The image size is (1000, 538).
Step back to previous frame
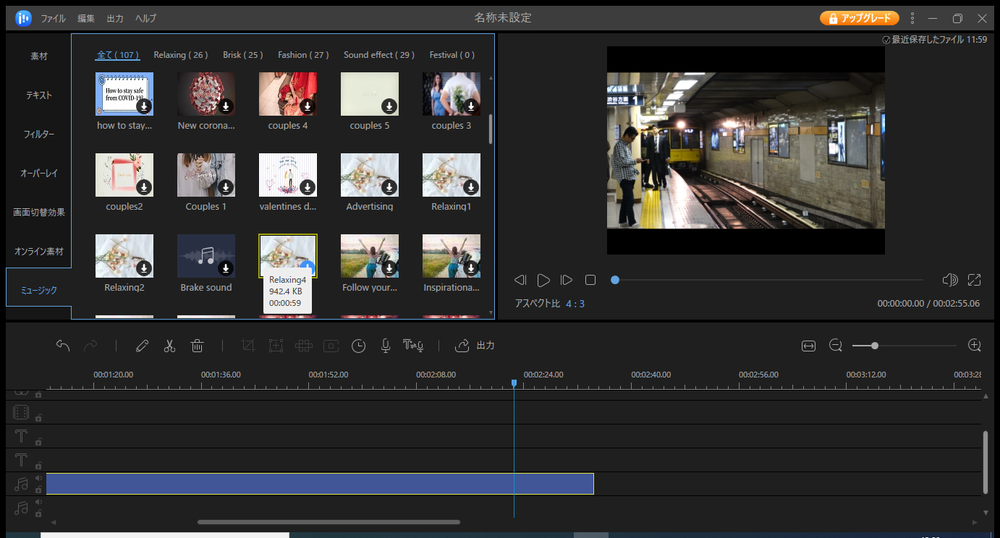(520, 280)
